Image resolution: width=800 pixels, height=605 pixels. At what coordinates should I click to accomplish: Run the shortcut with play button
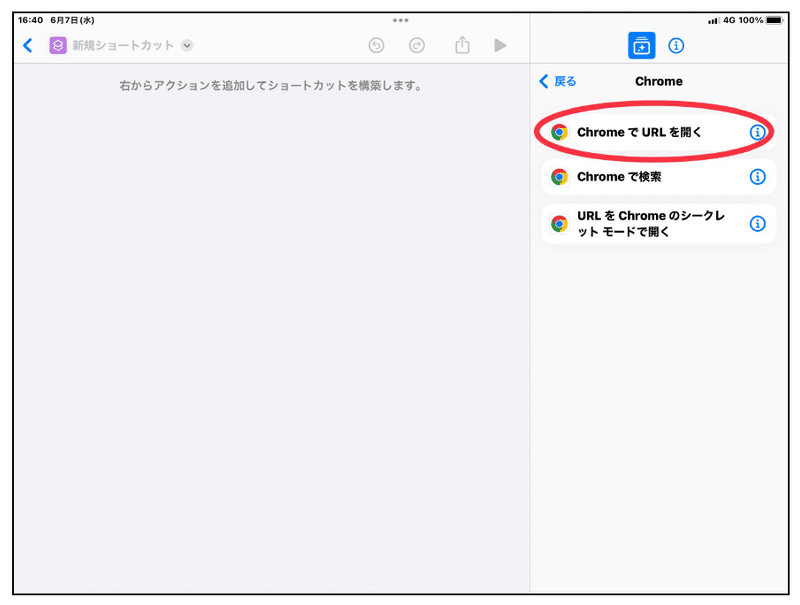coord(501,45)
